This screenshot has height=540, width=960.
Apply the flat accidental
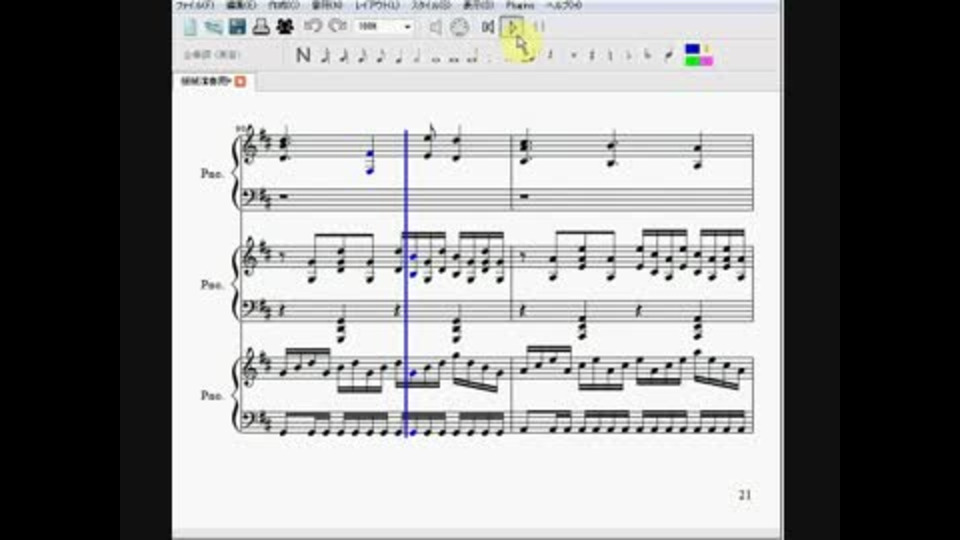point(628,55)
